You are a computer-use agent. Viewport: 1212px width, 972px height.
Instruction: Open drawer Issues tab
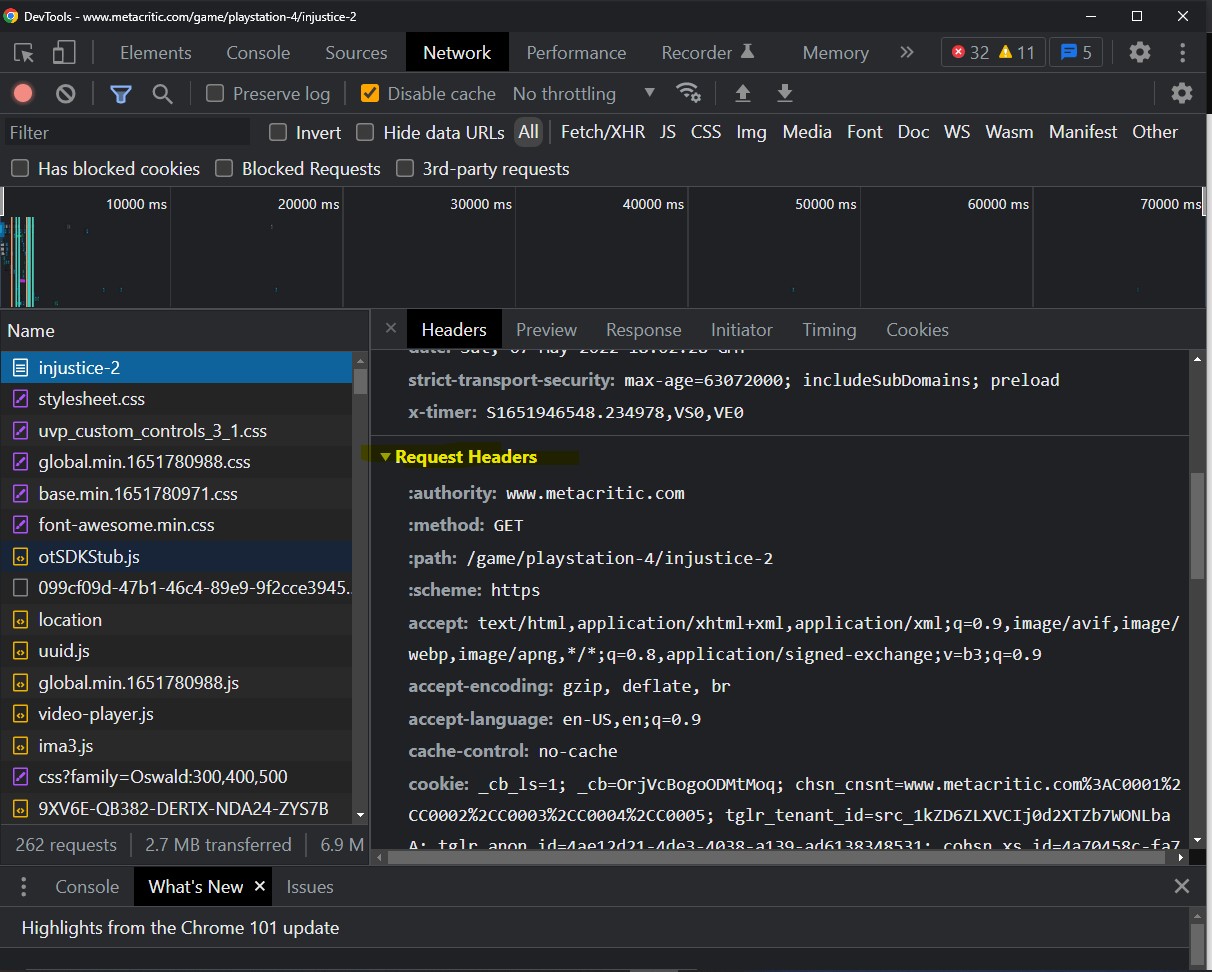coord(310,886)
